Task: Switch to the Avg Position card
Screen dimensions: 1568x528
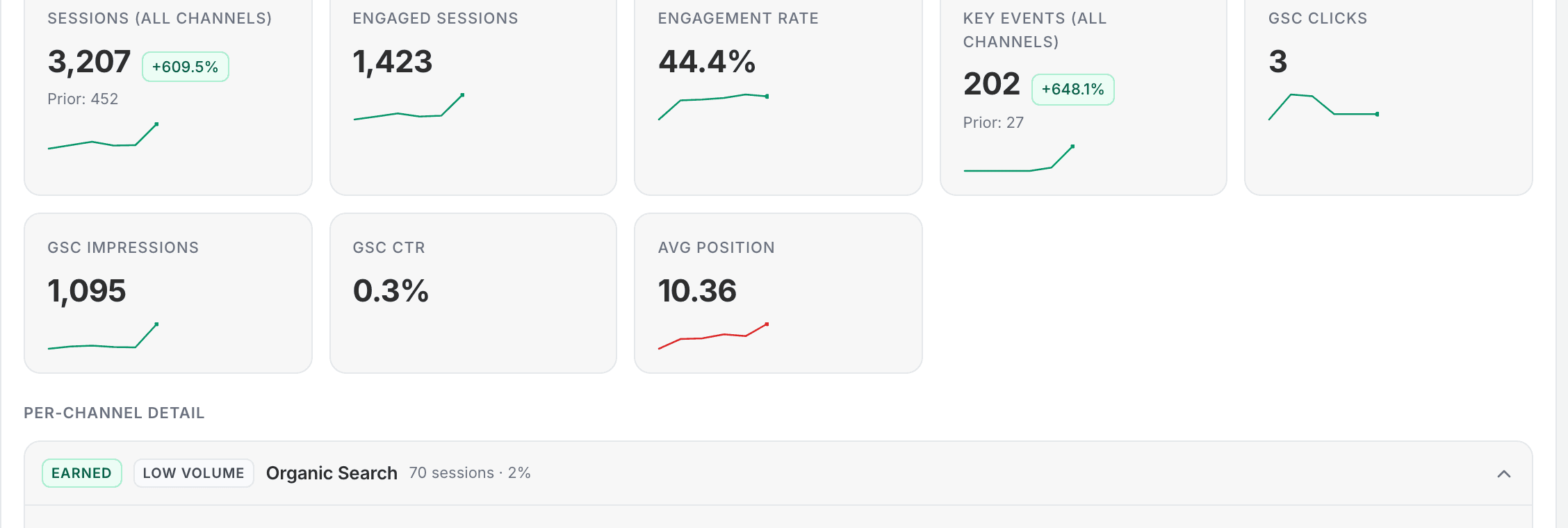Action: click(x=778, y=292)
